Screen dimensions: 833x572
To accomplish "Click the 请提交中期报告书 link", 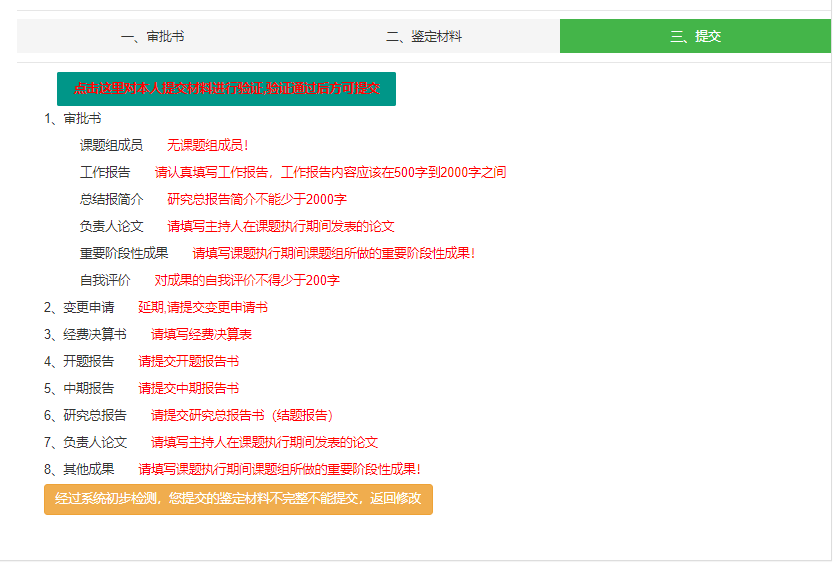I will coord(188,388).
